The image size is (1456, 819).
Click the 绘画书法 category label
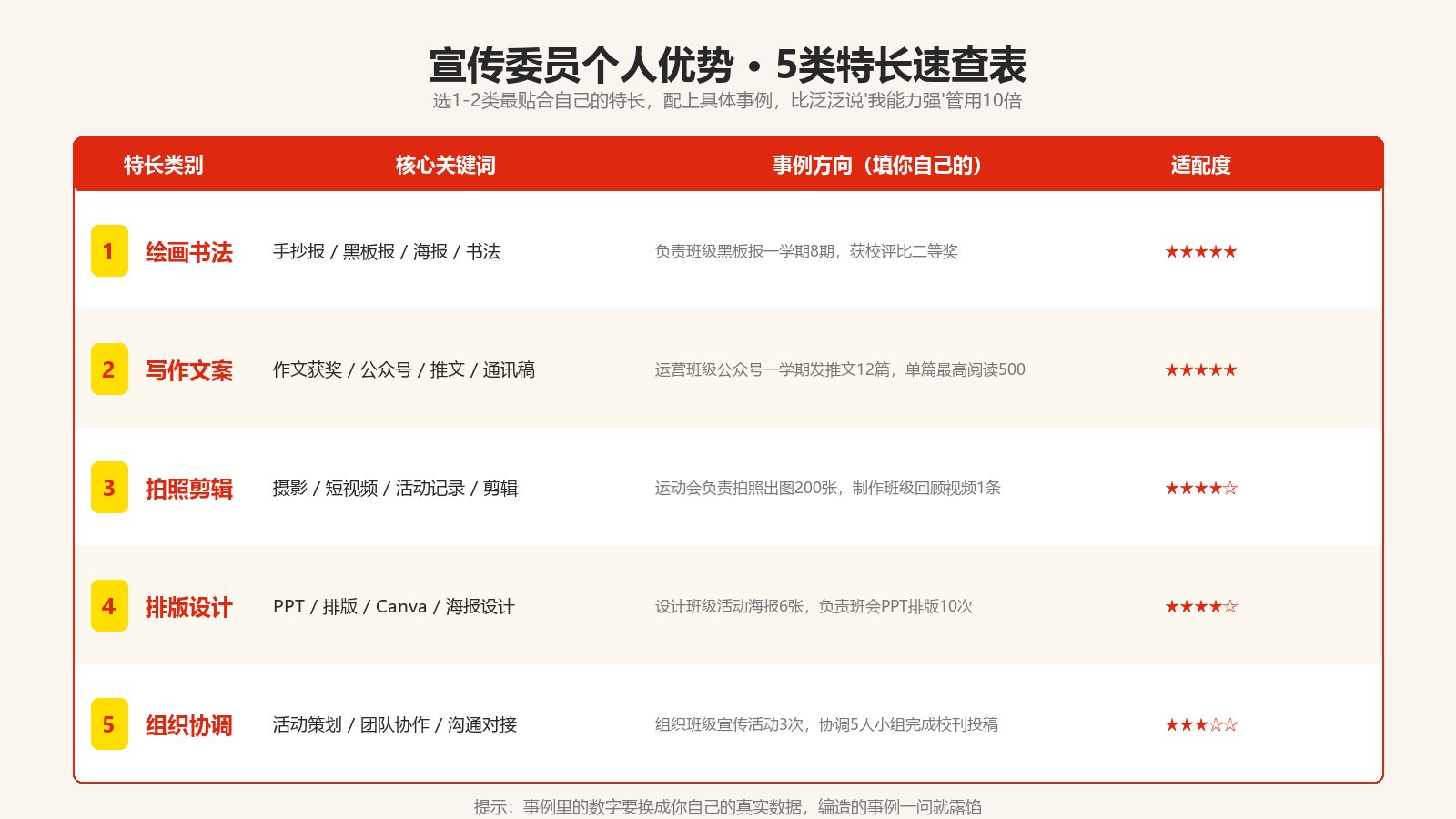coord(189,252)
